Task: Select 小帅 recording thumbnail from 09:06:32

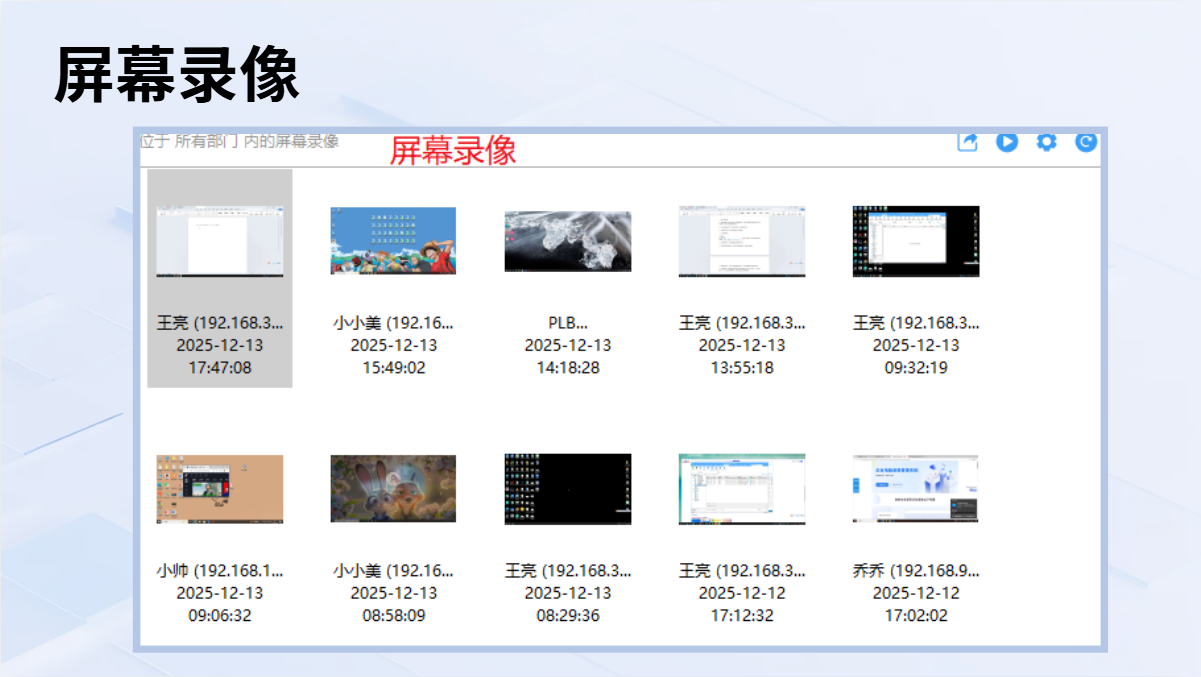Action: click(x=220, y=489)
